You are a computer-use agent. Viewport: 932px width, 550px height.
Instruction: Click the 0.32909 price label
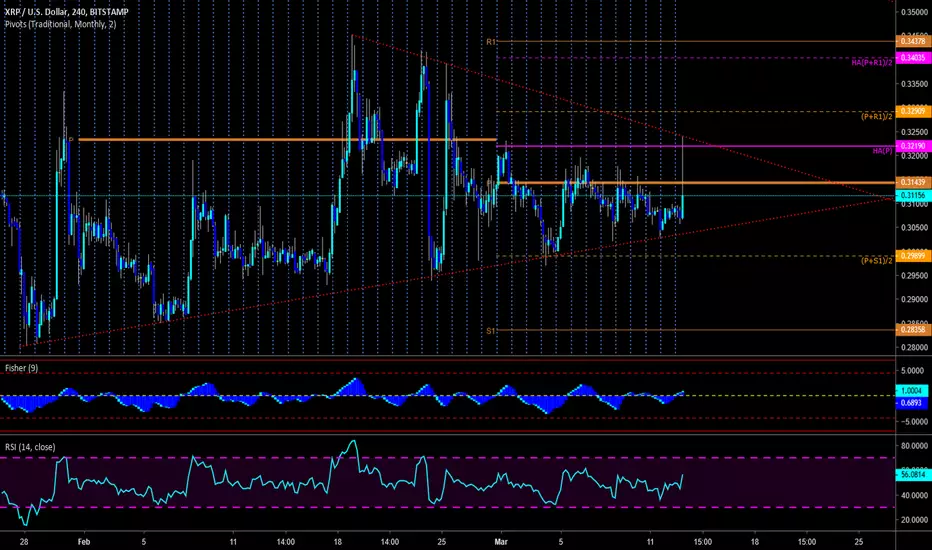pyautogui.click(x=912, y=111)
